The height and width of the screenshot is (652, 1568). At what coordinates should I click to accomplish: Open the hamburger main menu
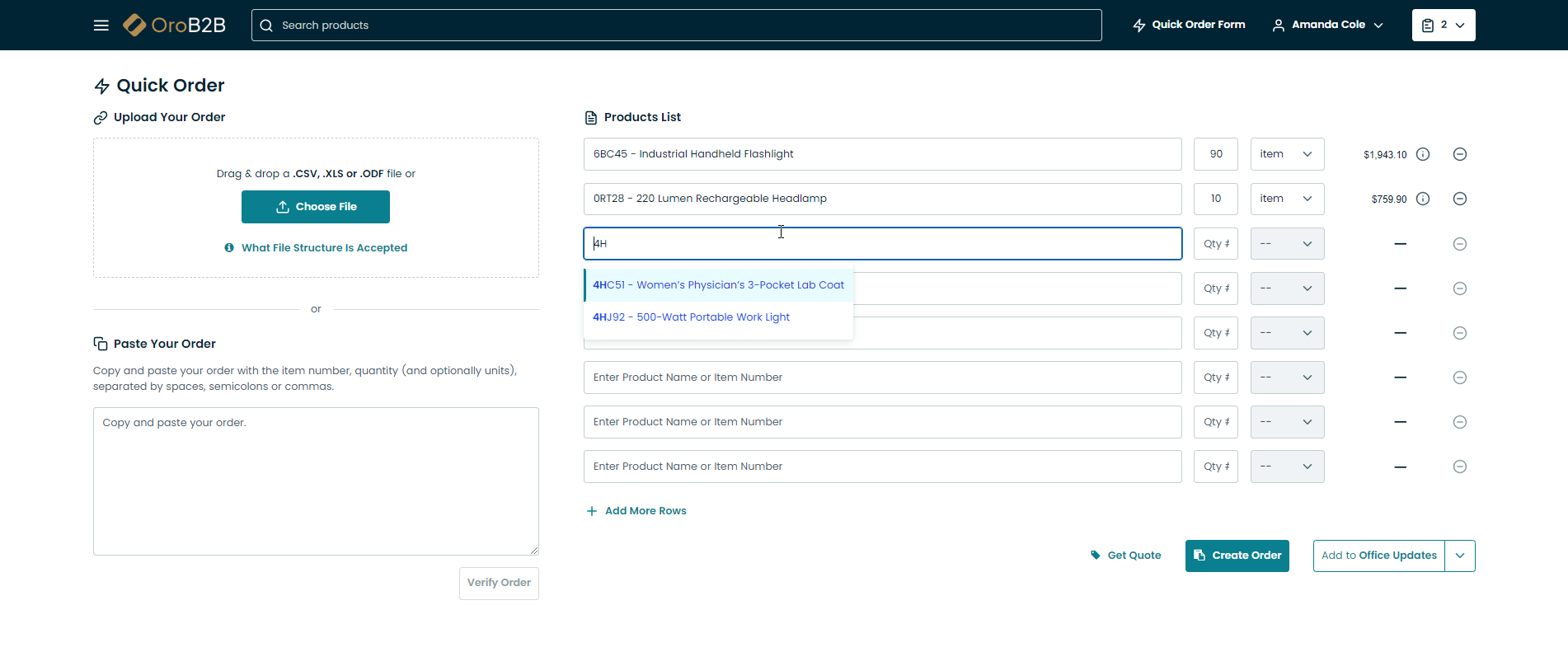[x=101, y=26]
